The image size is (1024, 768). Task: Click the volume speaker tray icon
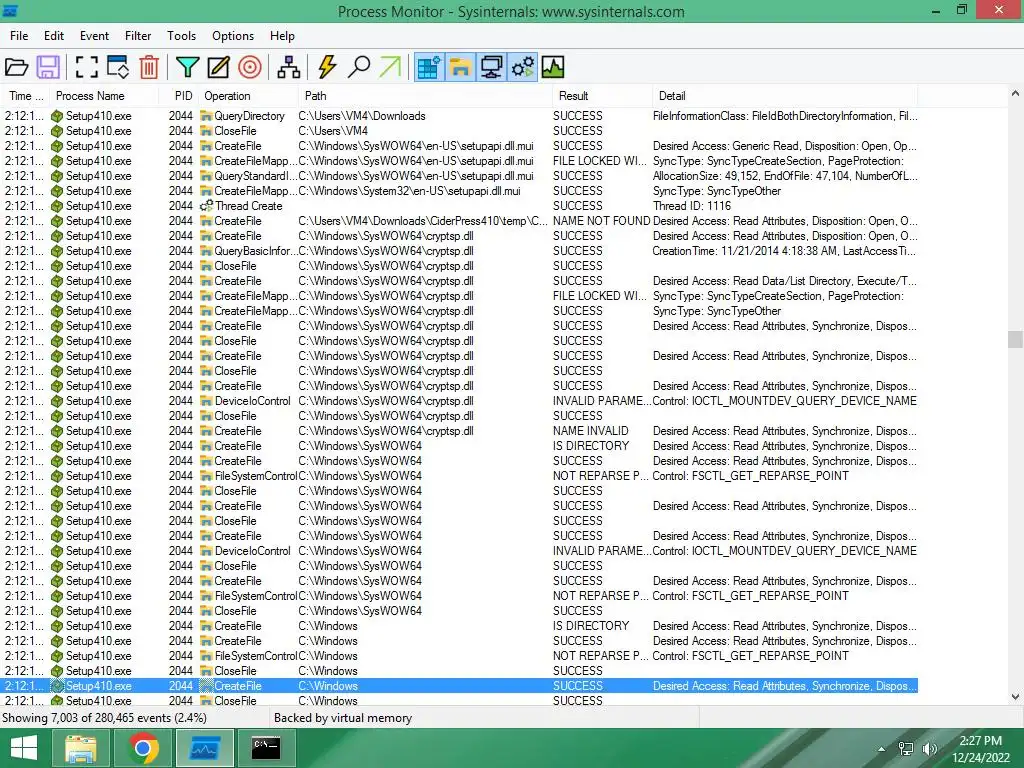(x=930, y=749)
